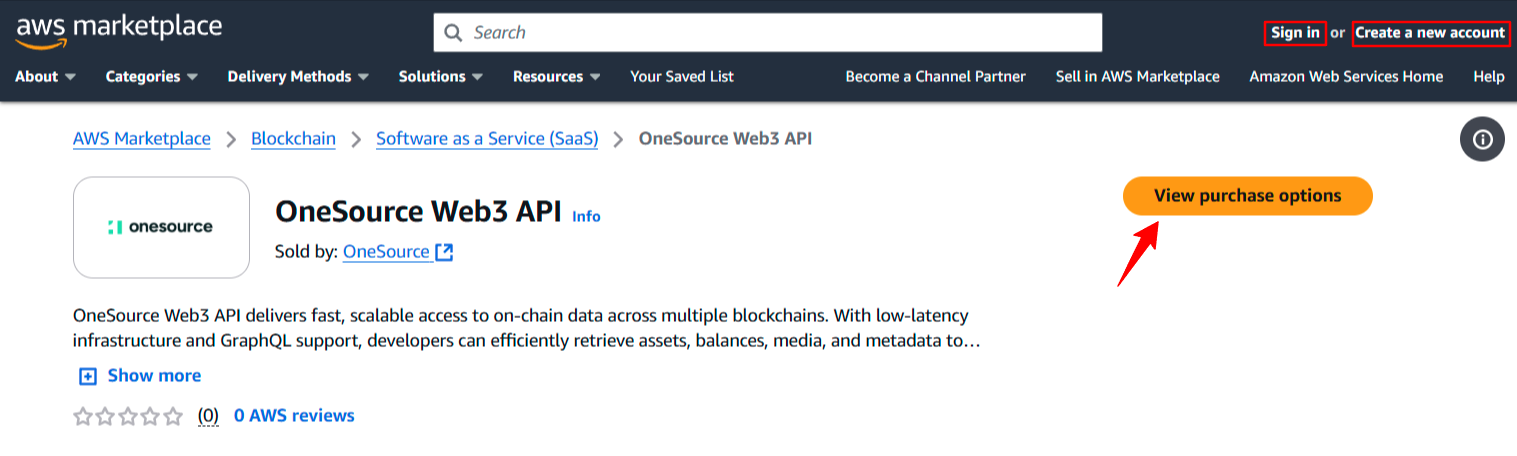The height and width of the screenshot is (456, 1517).
Task: Click the AWS Marketplace logo
Action: pyautogui.click(x=118, y=30)
